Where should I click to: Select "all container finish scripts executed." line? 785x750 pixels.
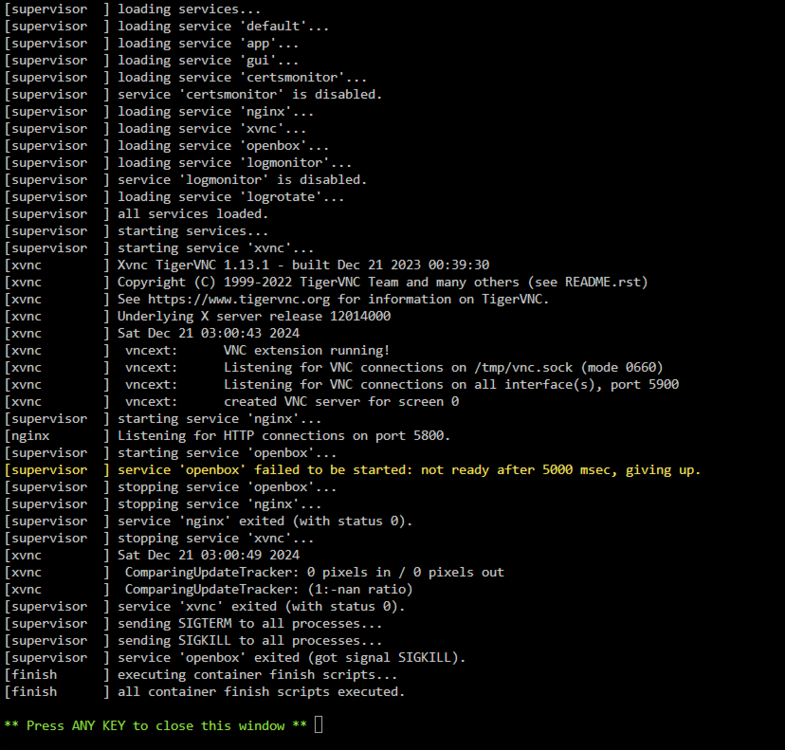pyautogui.click(x=204, y=691)
